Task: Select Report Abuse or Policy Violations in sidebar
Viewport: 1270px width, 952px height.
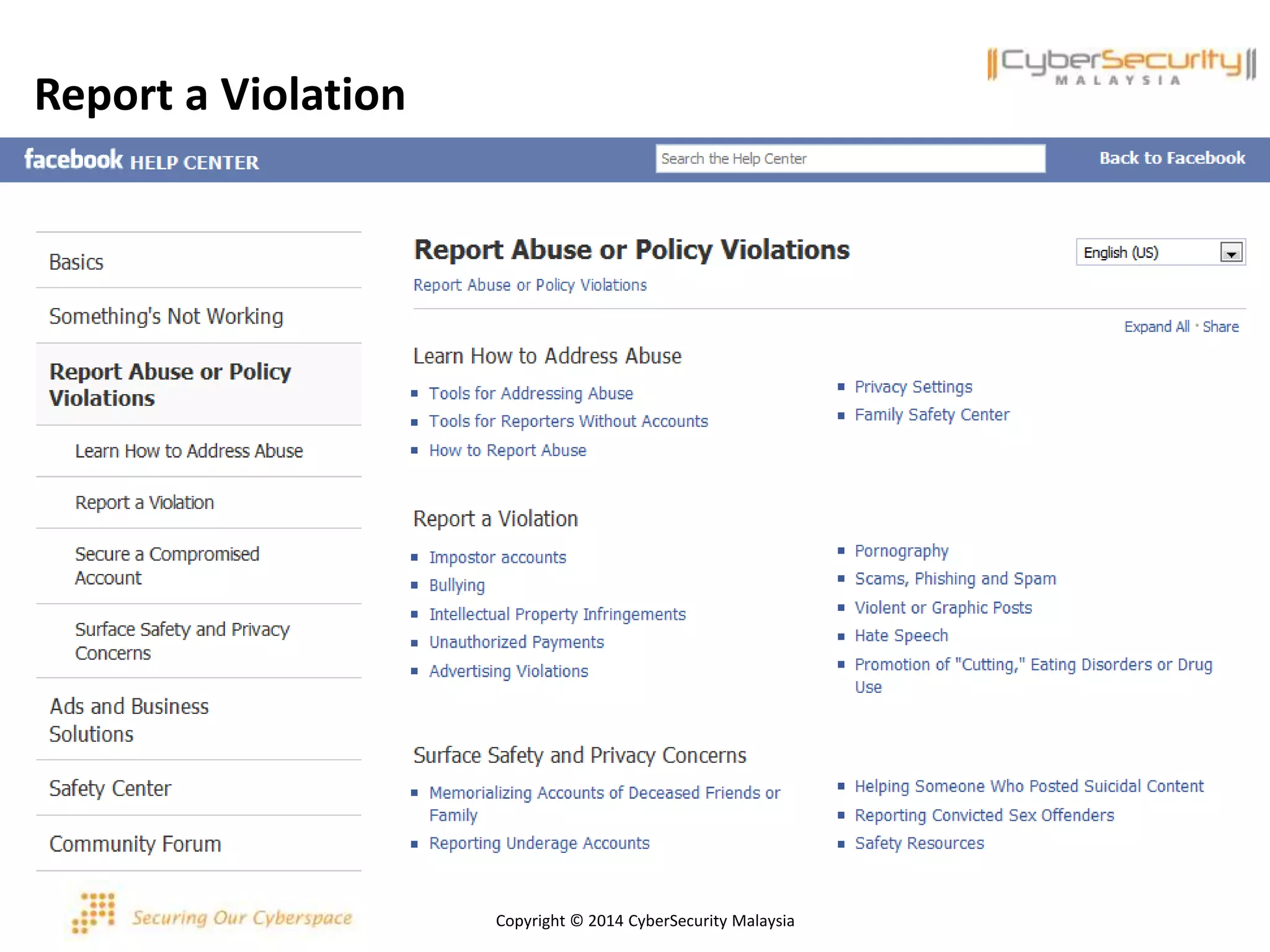Action: 198,385
